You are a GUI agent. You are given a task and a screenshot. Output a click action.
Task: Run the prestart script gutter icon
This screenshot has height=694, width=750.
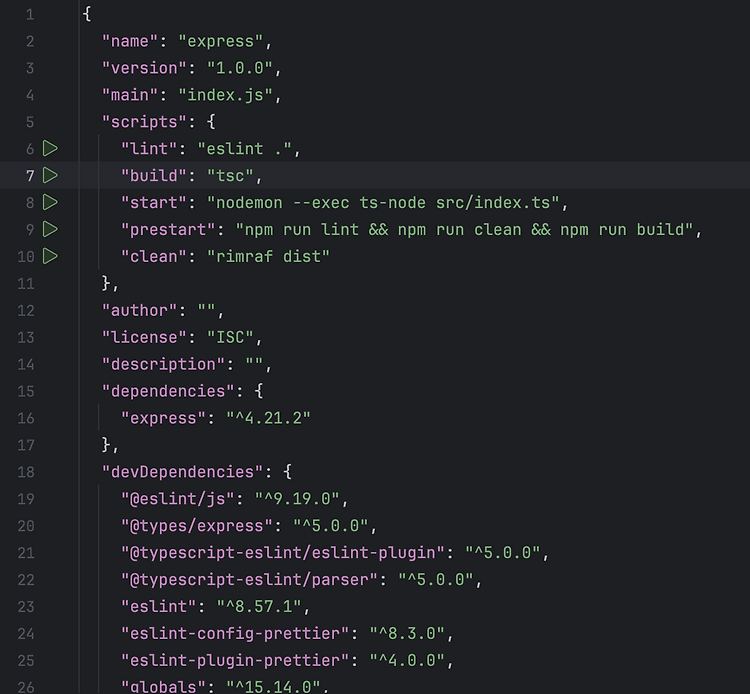click(x=50, y=230)
